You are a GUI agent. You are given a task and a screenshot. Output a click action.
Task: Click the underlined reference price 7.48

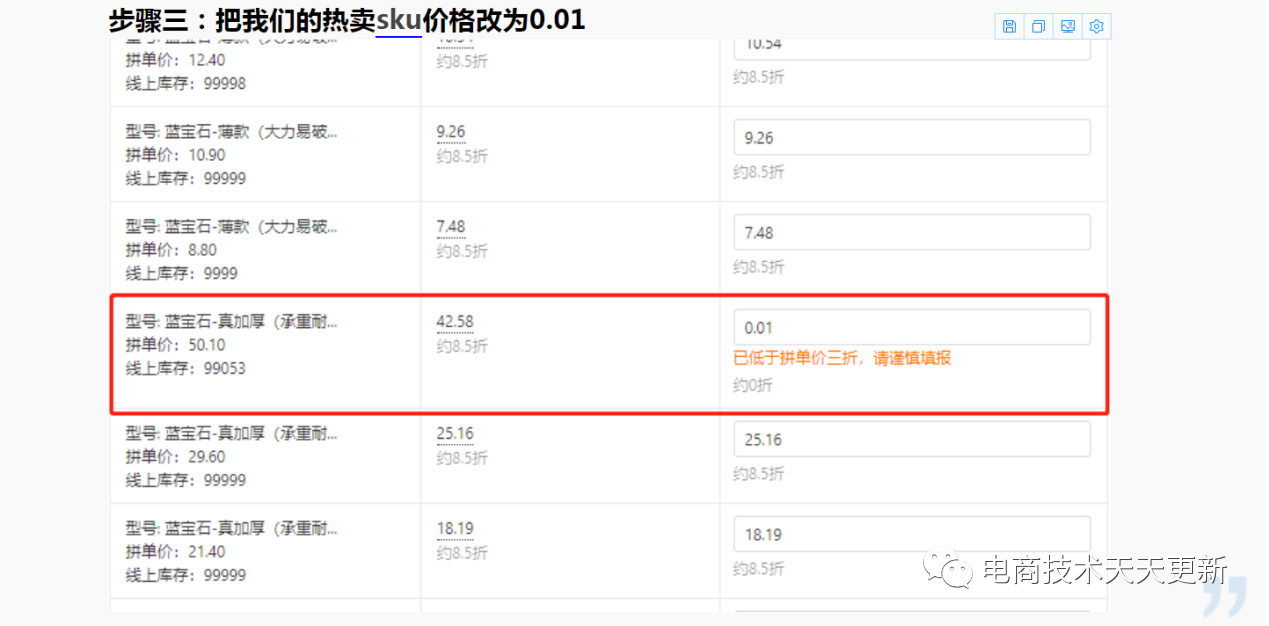click(x=451, y=227)
